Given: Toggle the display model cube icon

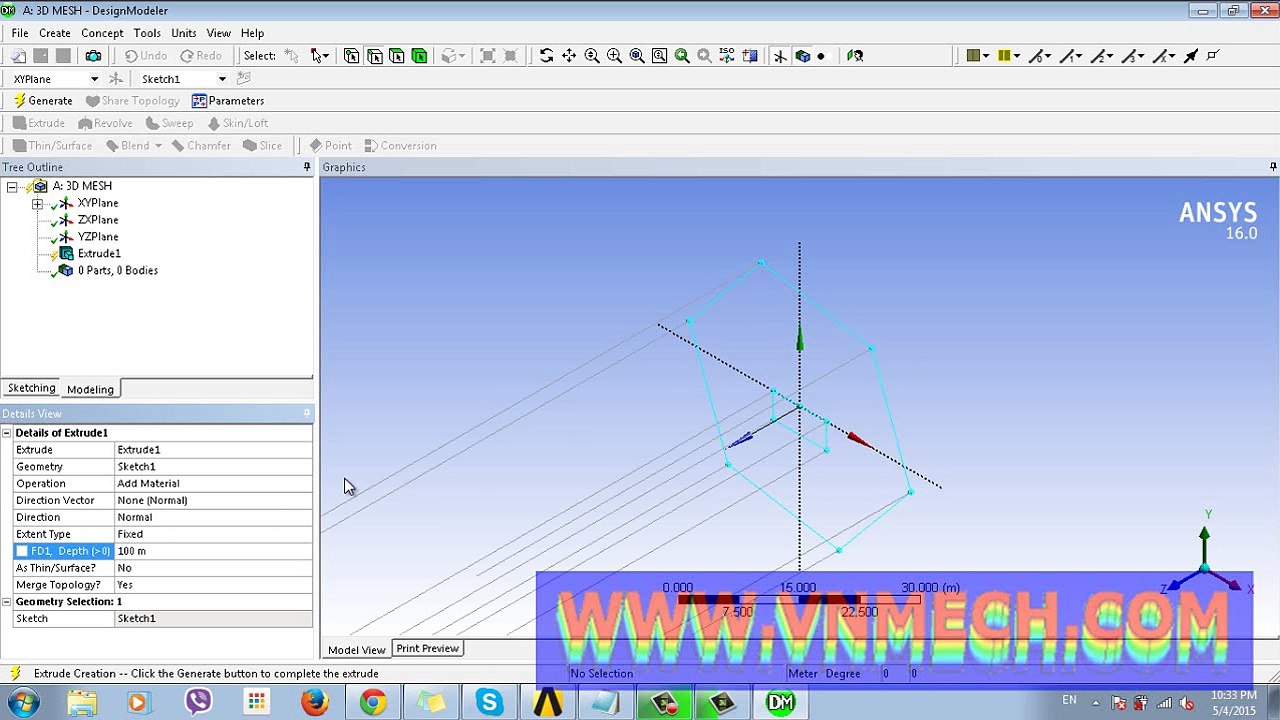Looking at the screenshot, I should [x=802, y=56].
